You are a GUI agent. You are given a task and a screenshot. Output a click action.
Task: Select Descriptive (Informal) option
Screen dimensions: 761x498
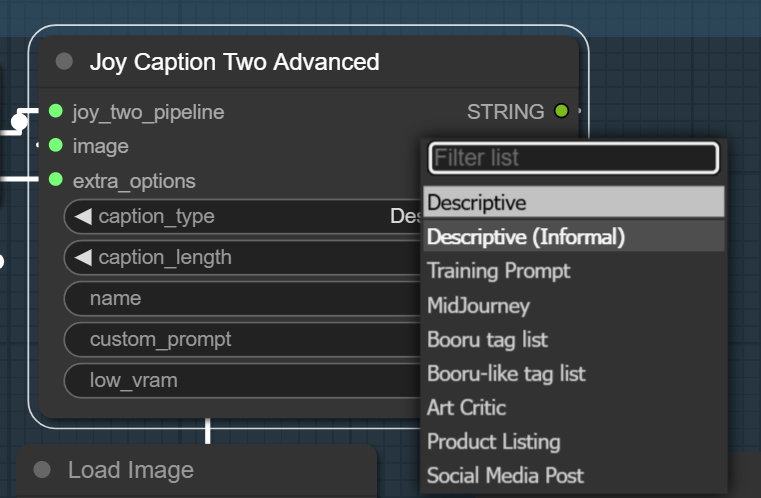tap(574, 236)
